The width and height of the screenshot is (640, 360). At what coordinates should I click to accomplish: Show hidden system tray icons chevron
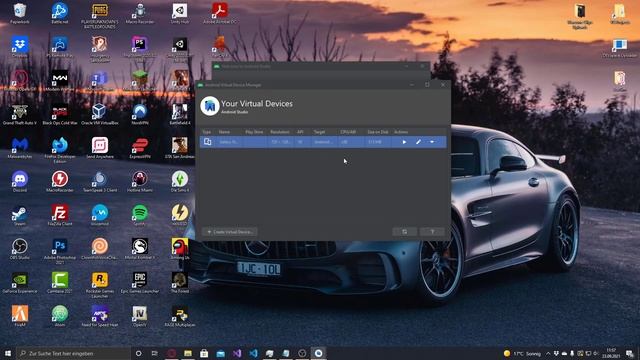pyautogui.click(x=548, y=353)
